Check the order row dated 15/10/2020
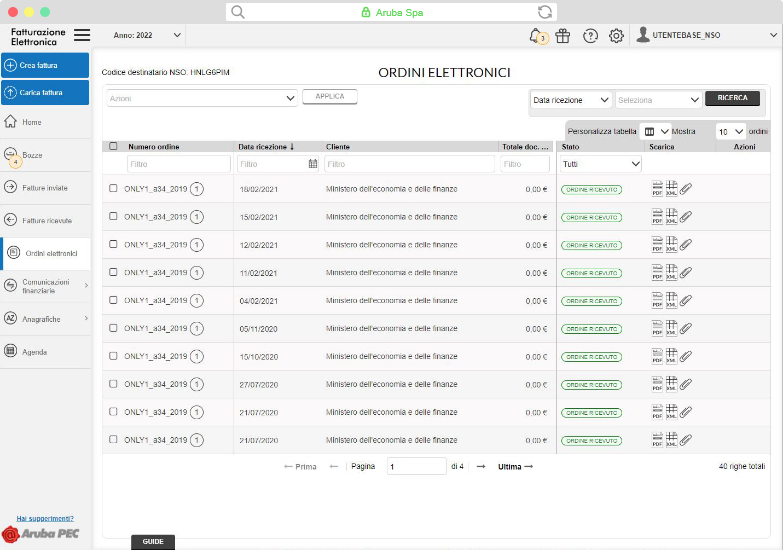This screenshot has width=783, height=550. click(113, 356)
